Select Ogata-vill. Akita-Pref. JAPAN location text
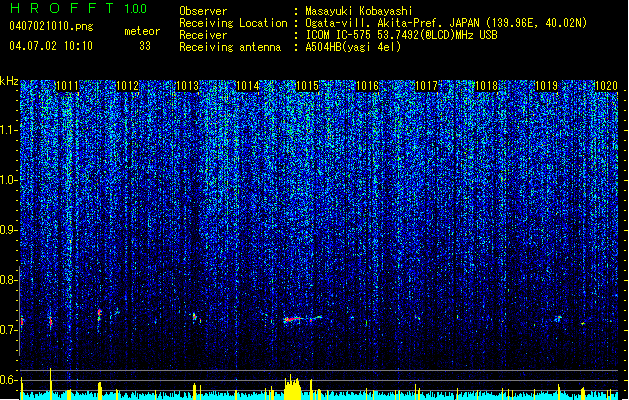The image size is (629, 400). tap(446, 23)
